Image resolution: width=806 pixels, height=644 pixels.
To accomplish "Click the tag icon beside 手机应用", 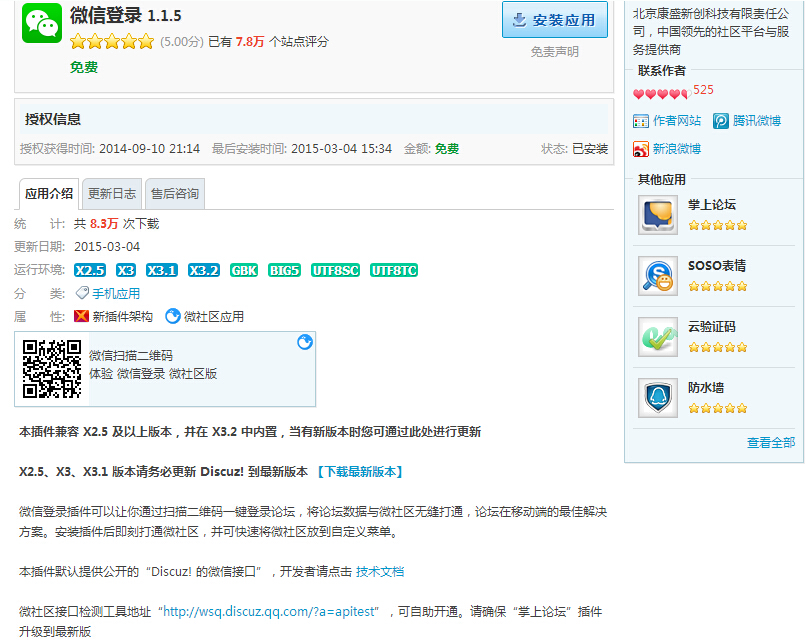I will click(x=82, y=293).
